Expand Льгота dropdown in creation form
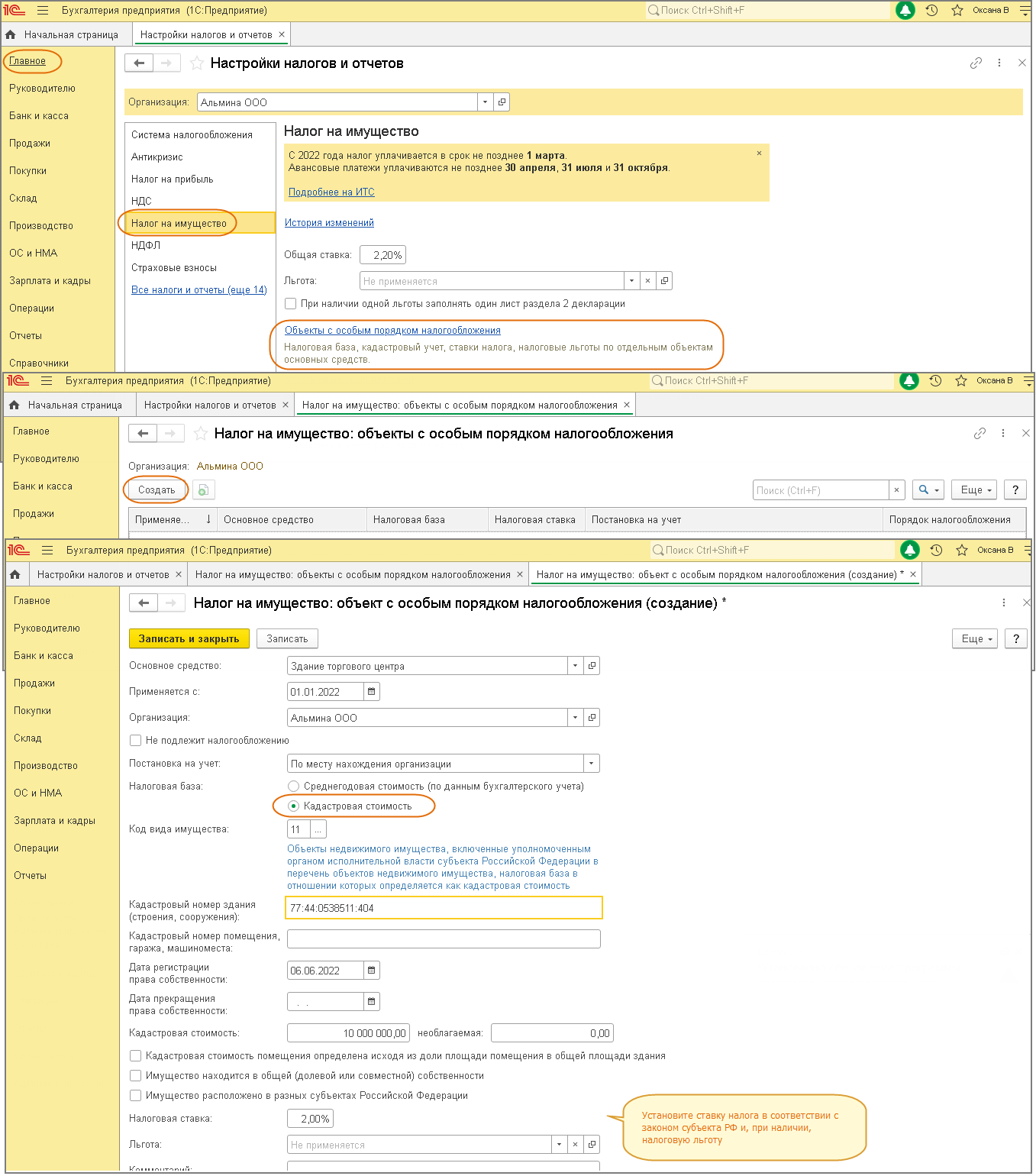The height and width of the screenshot is (1176, 1036). [559, 1145]
